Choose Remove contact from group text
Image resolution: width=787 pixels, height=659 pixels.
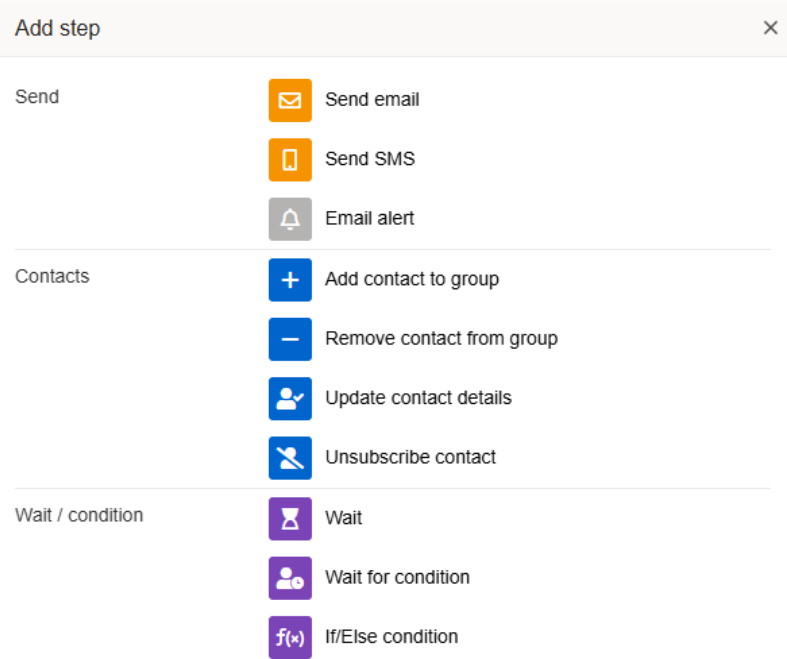pos(441,339)
